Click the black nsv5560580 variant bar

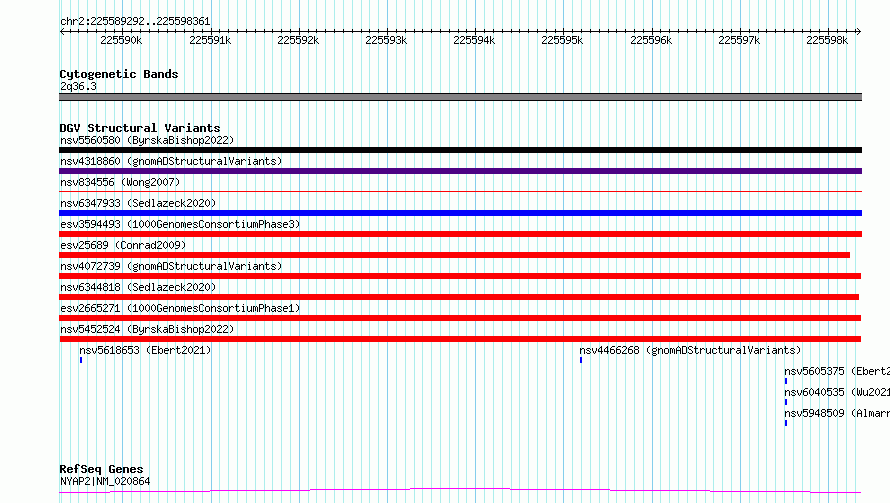click(x=460, y=150)
